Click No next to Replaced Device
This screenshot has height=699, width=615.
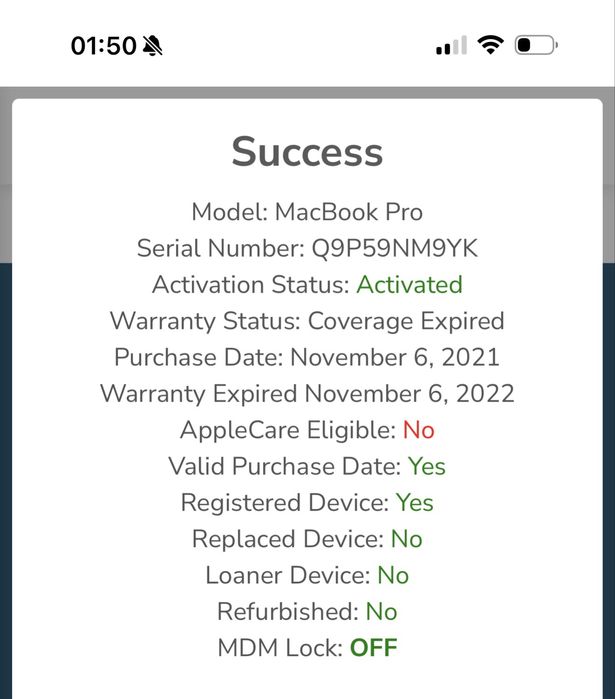pyautogui.click(x=406, y=539)
